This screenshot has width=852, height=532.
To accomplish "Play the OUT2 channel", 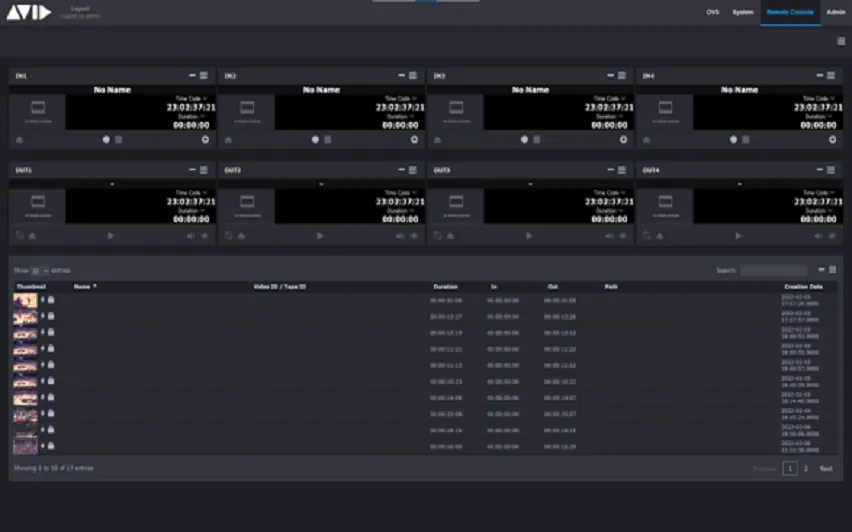I will 320,236.
